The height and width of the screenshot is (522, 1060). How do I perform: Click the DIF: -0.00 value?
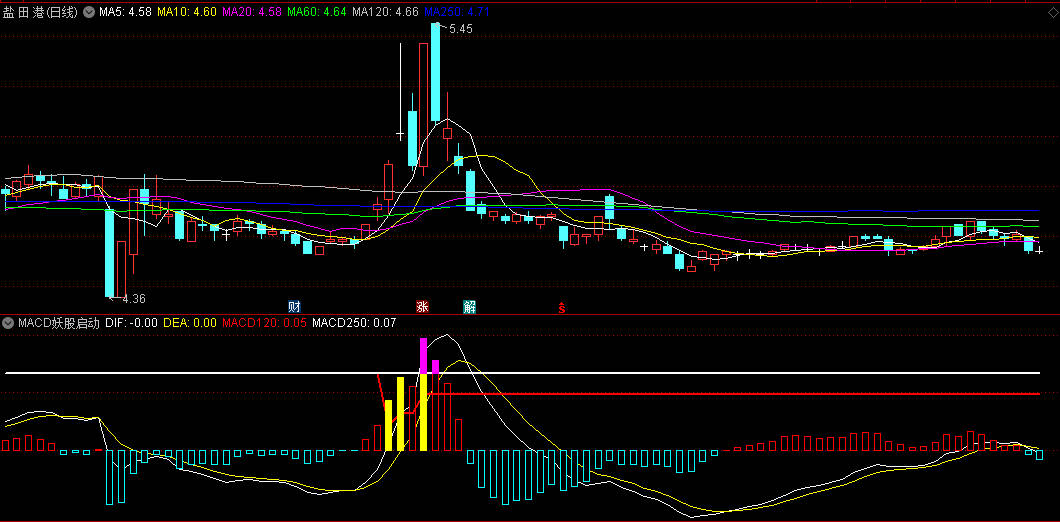coord(132,323)
